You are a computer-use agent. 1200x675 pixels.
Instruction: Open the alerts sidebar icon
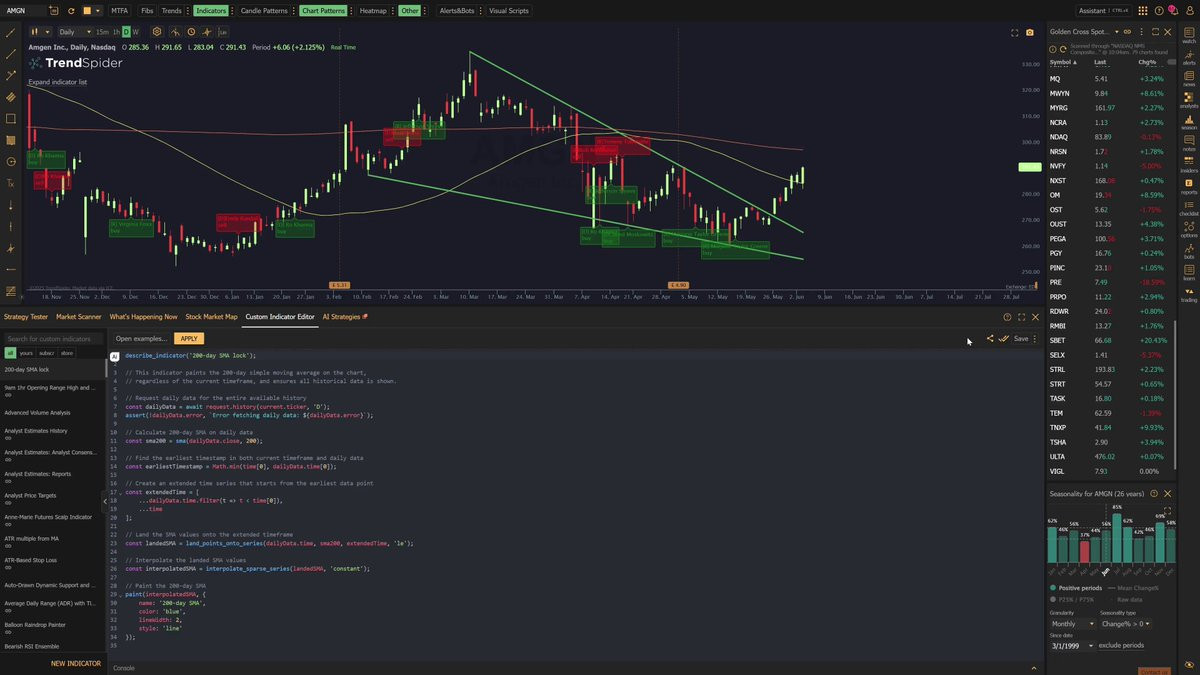tap(1189, 57)
